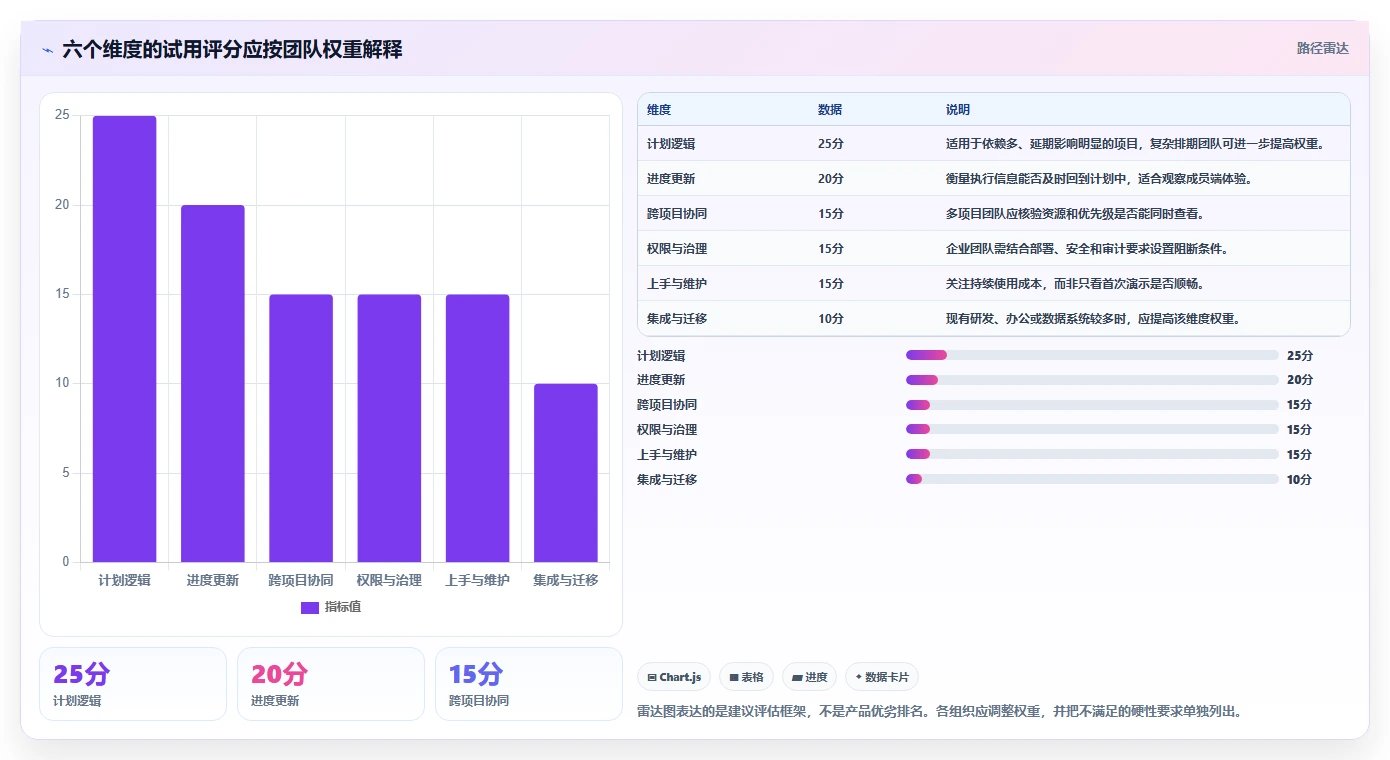Select the 数据卡片 chip
The image size is (1390, 760).
coord(882,677)
